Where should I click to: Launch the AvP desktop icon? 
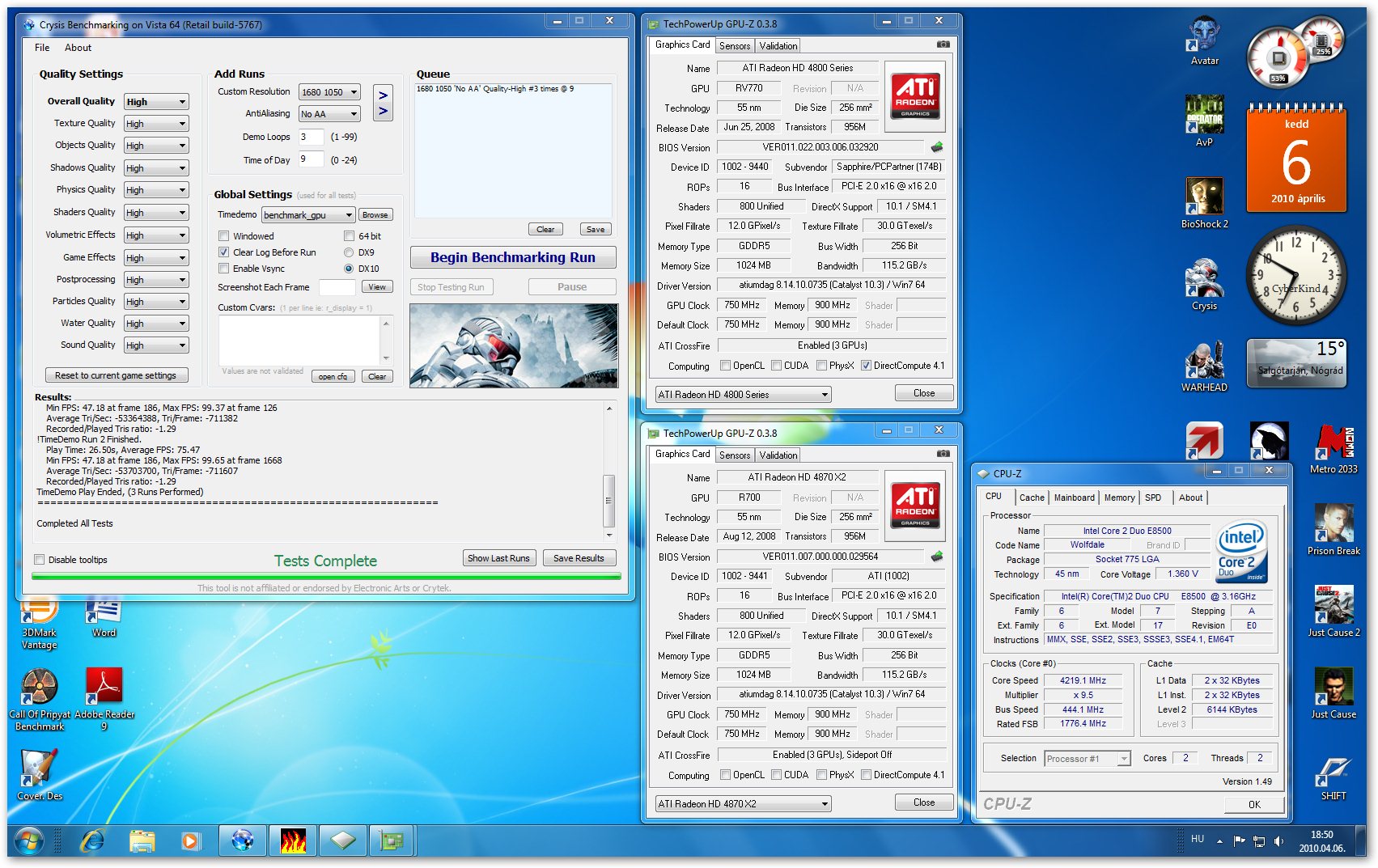[1204, 121]
